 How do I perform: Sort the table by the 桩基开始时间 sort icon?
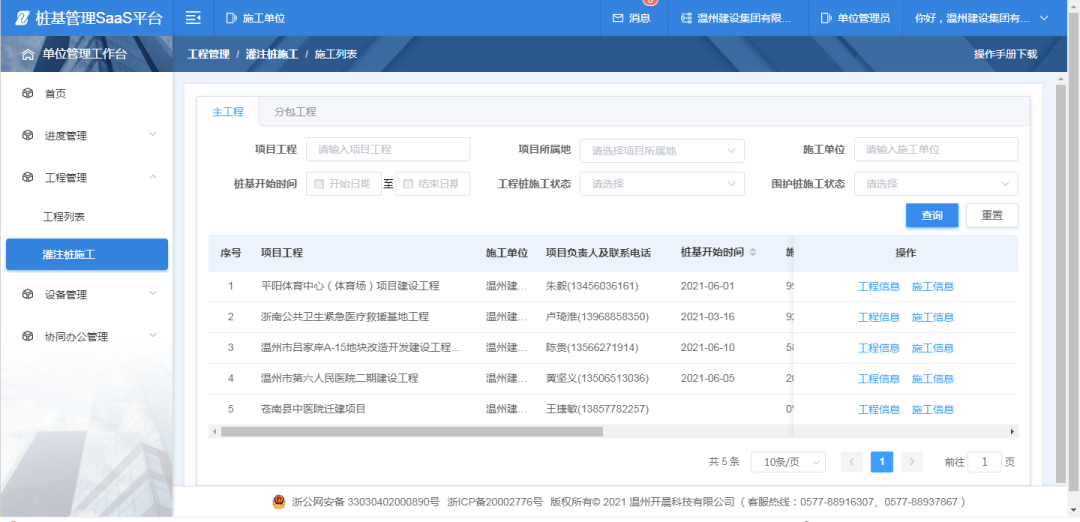[753, 252]
